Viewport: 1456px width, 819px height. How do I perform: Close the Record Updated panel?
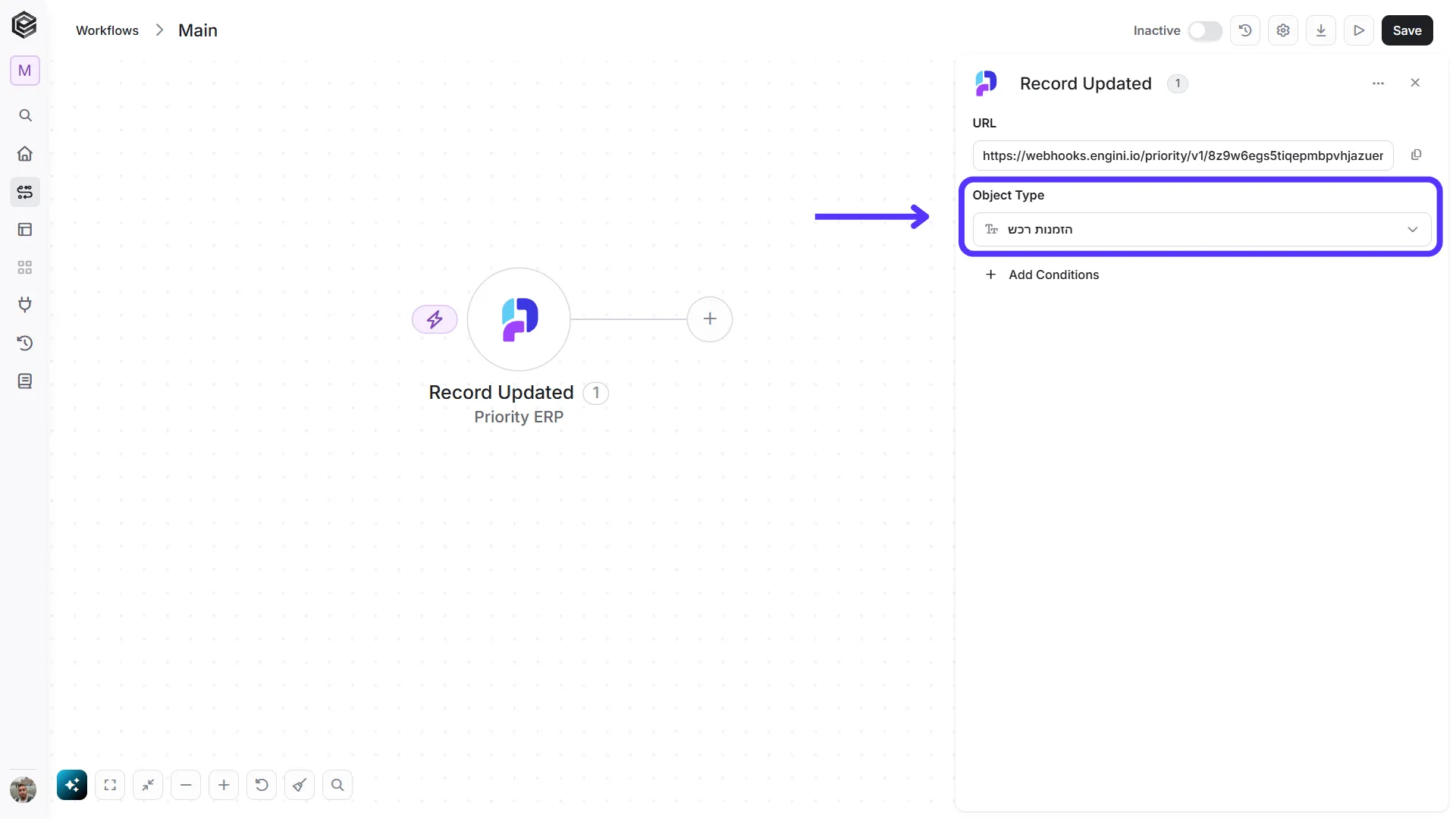click(x=1415, y=83)
